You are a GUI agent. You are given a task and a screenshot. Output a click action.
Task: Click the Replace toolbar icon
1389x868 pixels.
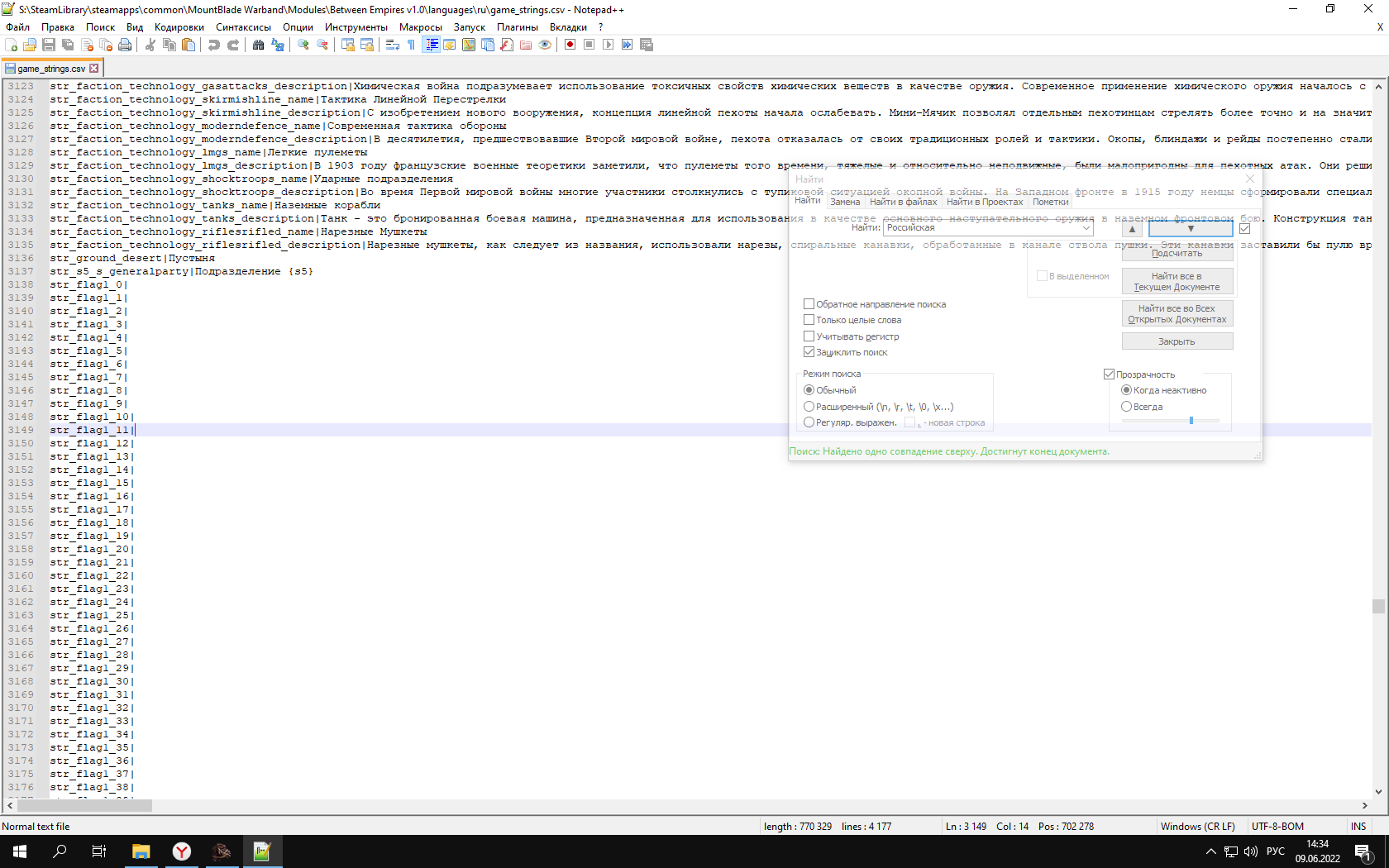tap(278, 45)
